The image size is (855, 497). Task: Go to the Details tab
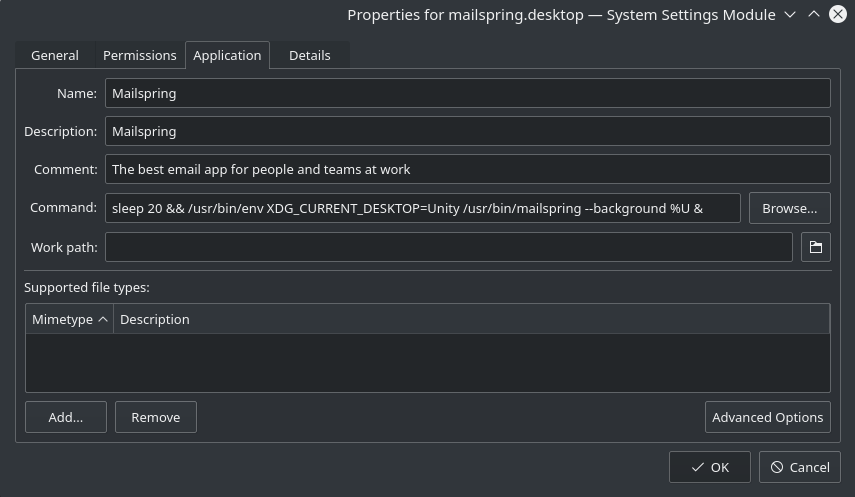coord(309,55)
